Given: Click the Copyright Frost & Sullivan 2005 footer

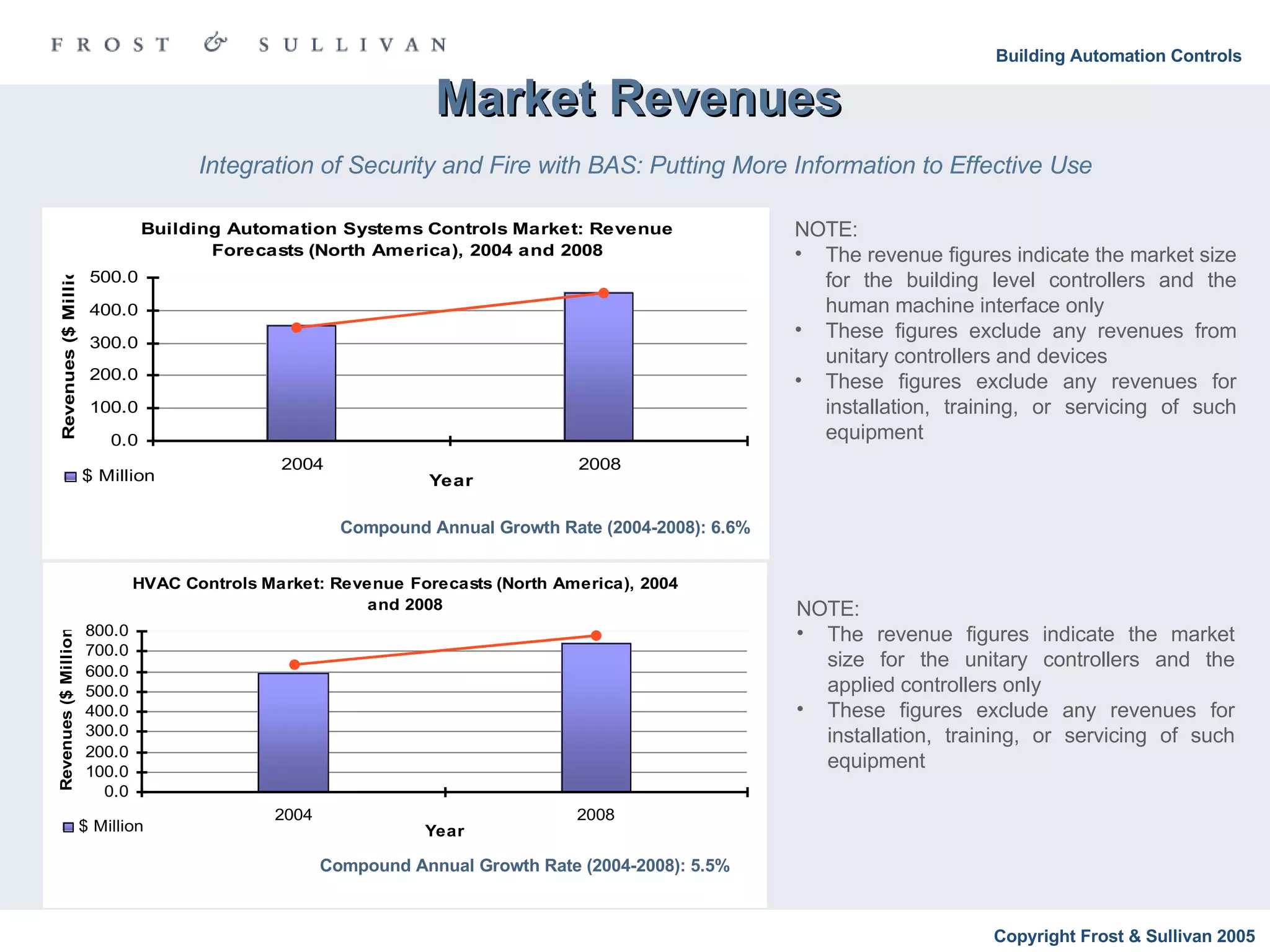Looking at the screenshot, I should (1124, 936).
